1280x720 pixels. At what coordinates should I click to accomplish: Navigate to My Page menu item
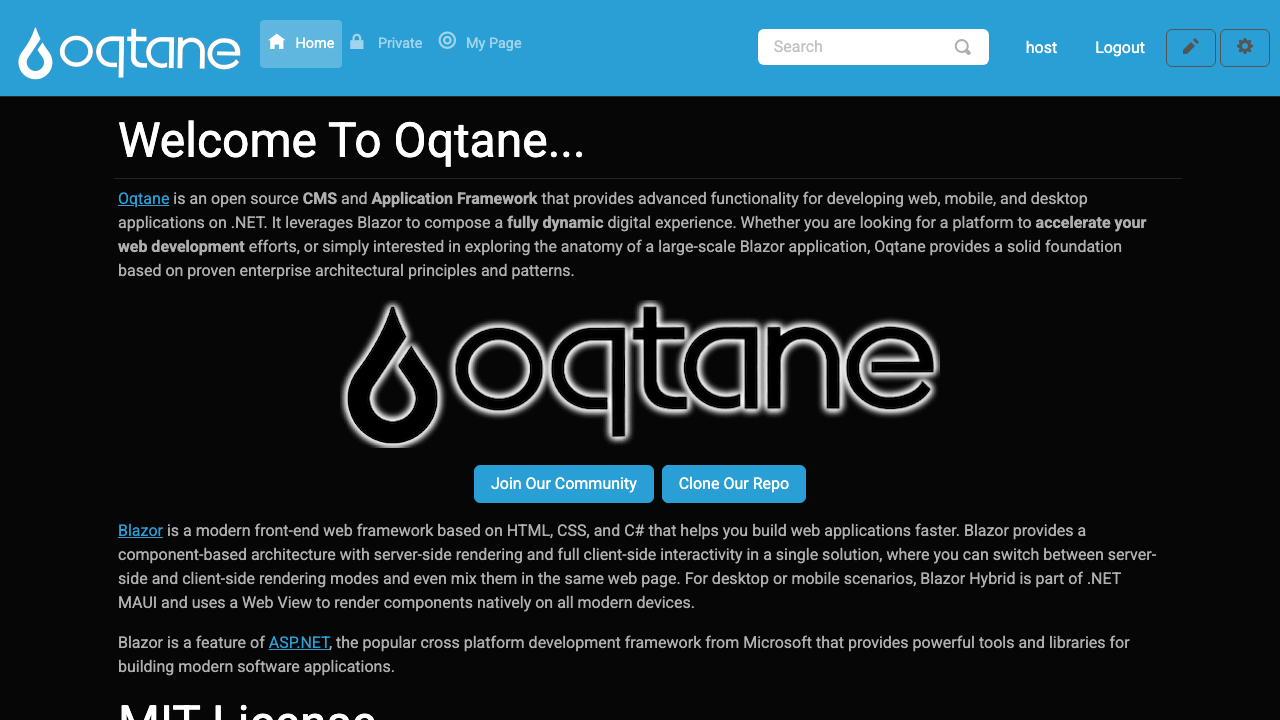pos(480,44)
